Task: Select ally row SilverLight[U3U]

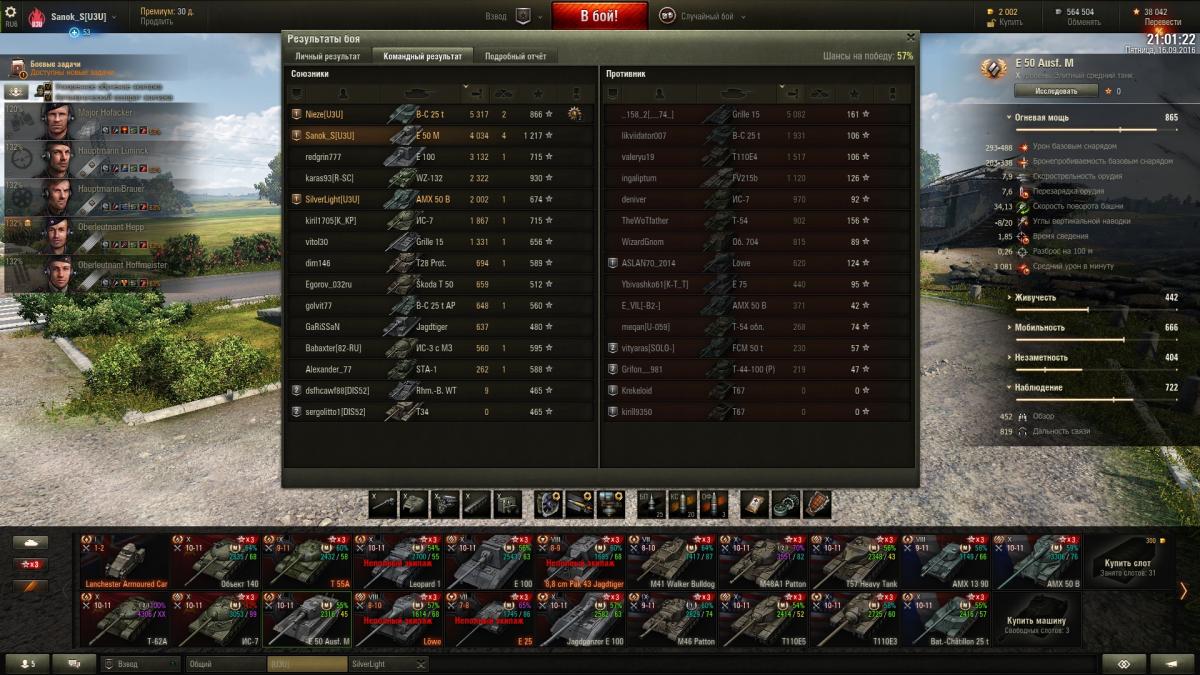Action: coord(441,199)
